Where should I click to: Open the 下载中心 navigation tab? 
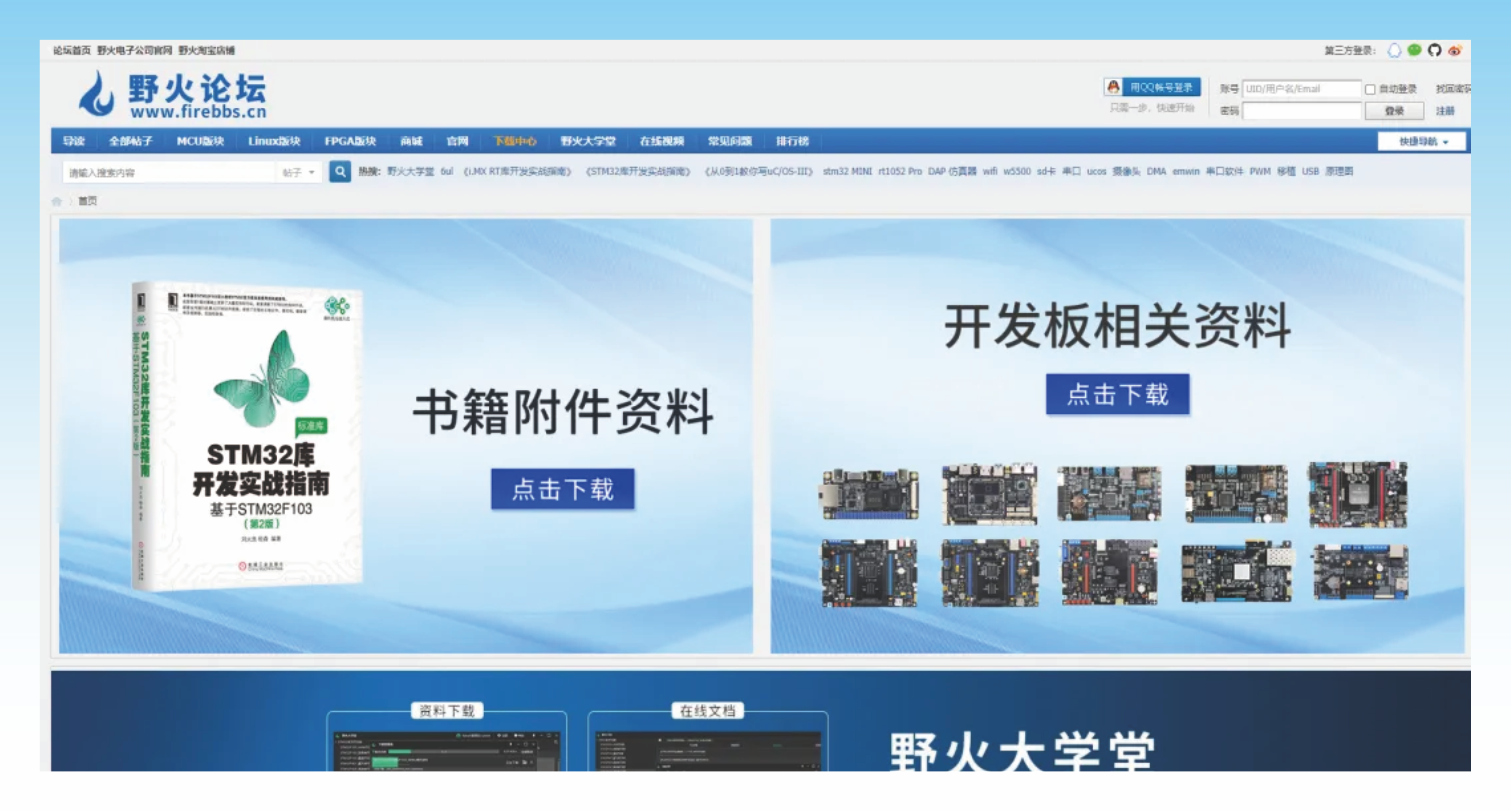pos(514,141)
